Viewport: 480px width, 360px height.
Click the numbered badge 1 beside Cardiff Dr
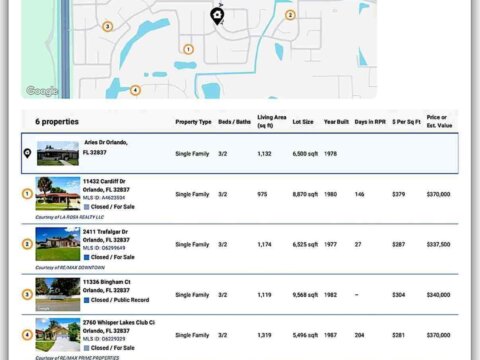point(27,194)
